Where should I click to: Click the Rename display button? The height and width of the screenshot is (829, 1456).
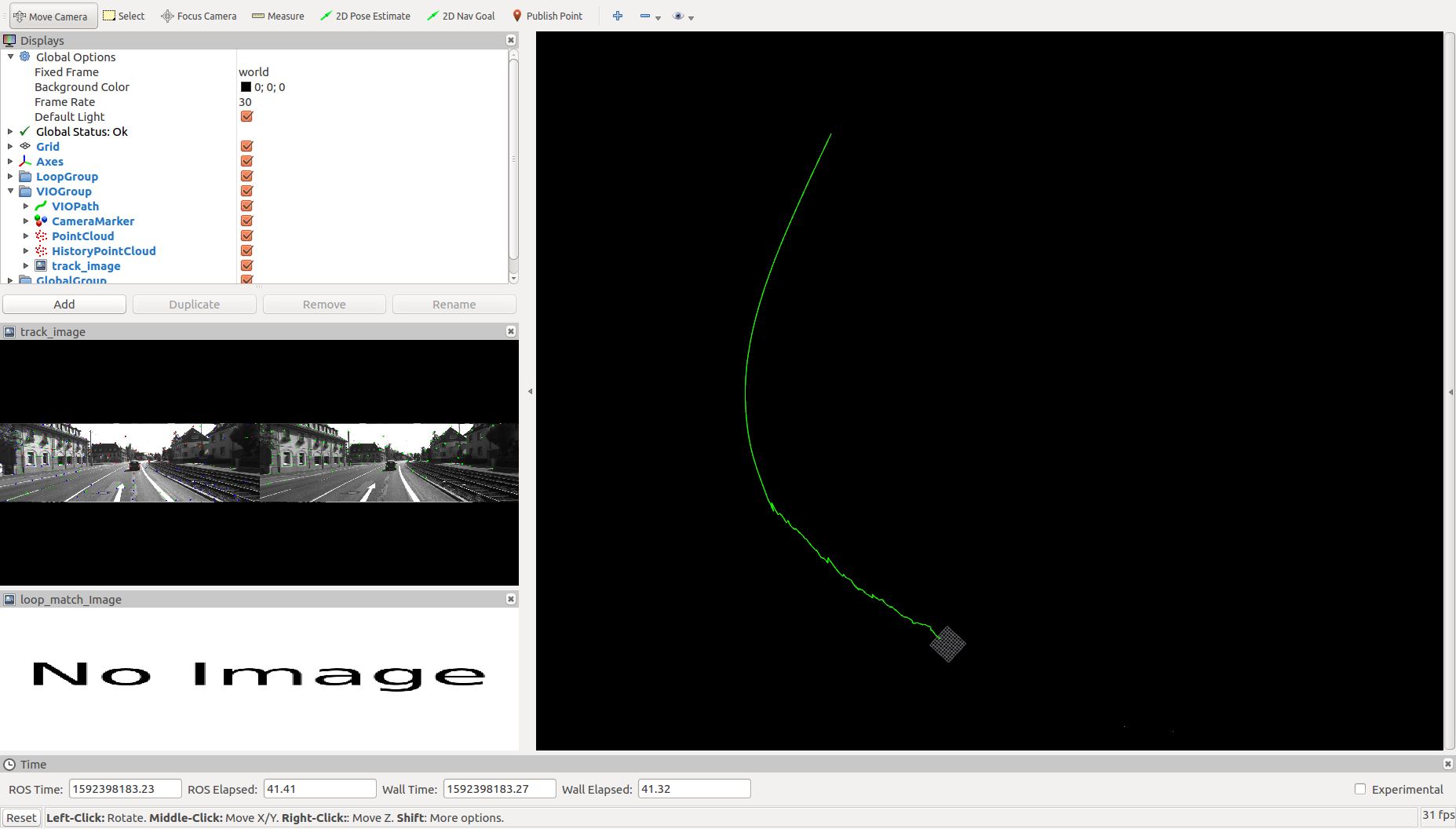point(454,305)
